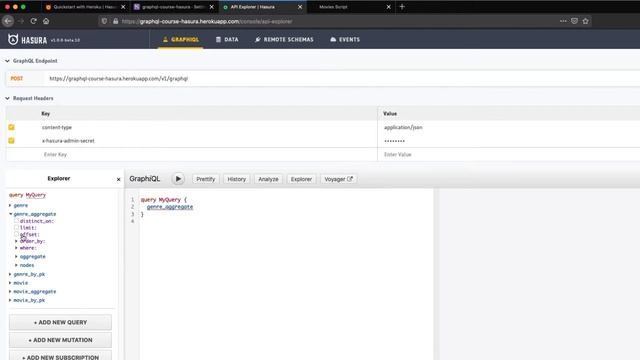This screenshot has width=640, height=360.
Task: Click the Pocket save icon
Action: pyautogui.click(x=574, y=21)
